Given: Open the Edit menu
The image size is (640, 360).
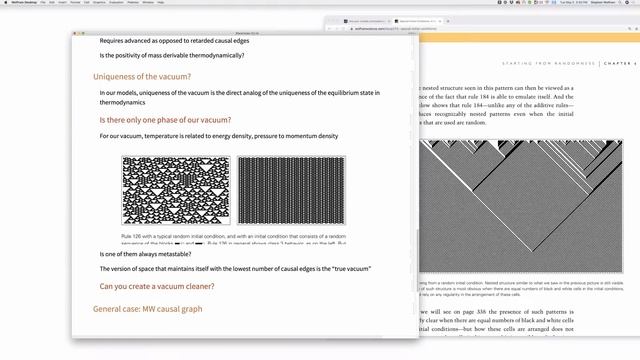Looking at the screenshot, I should (52, 2).
